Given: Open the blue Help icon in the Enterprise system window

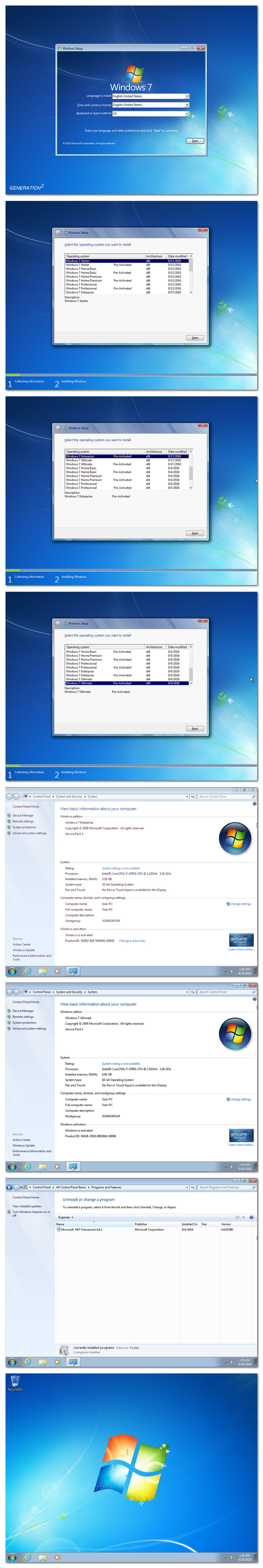Looking at the screenshot, I should pos(254,804).
